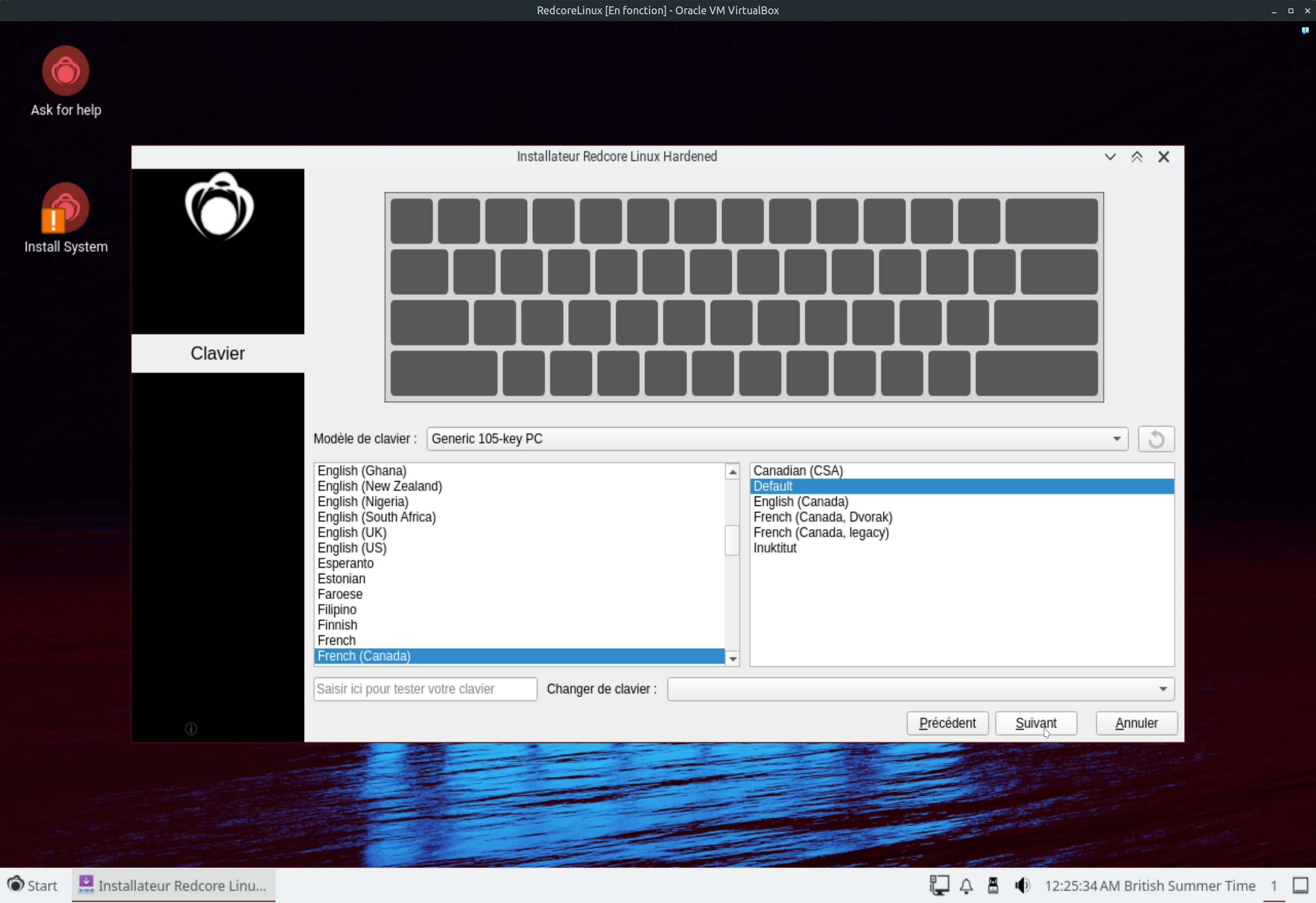Click the volume speaker tray icon
Screen dimensions: 1316x903
pyautogui.click(x=1022, y=886)
